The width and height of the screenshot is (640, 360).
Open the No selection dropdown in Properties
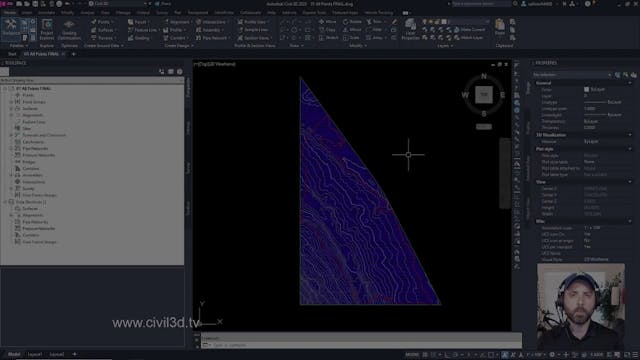click(571, 75)
